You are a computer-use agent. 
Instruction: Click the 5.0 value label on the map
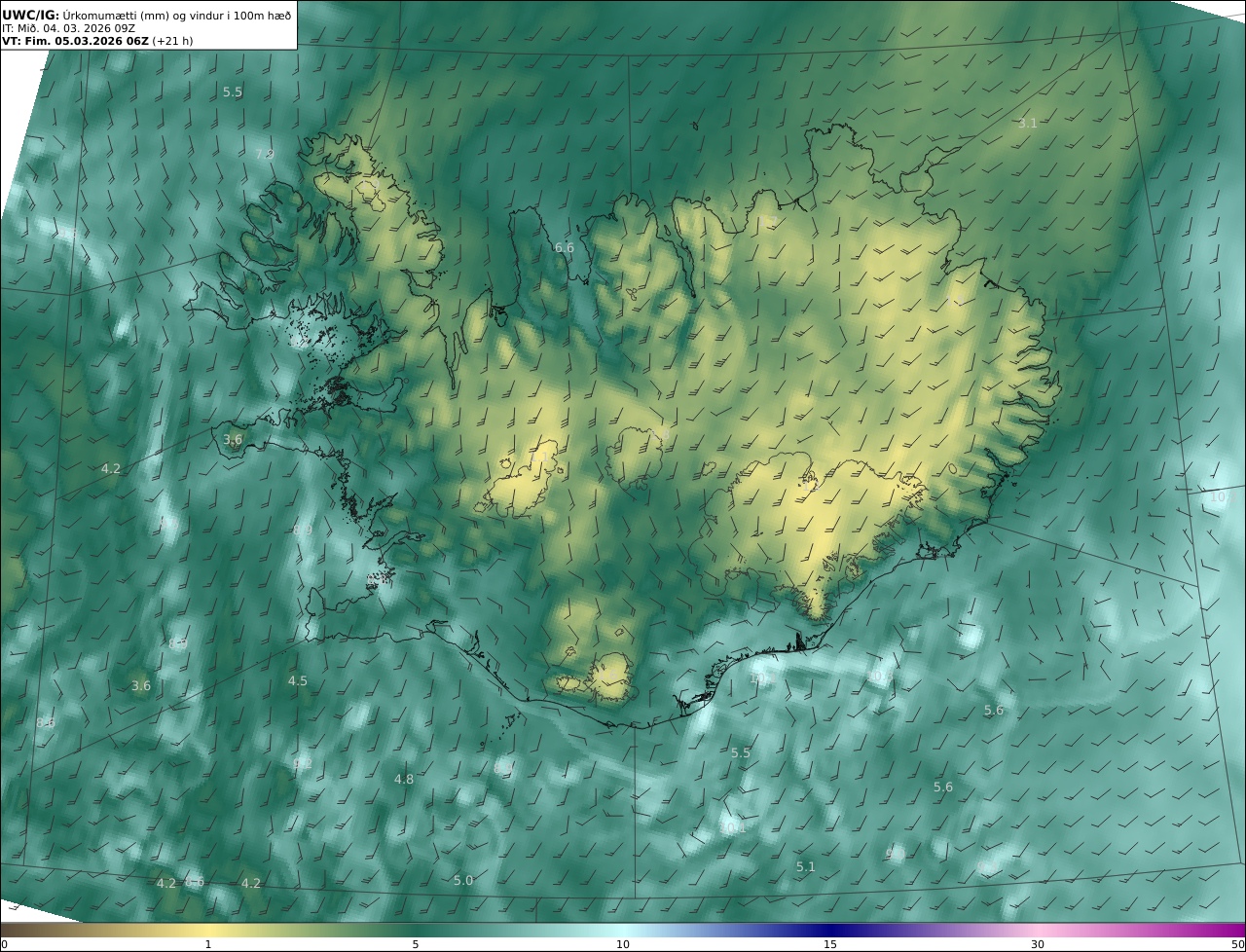pyautogui.click(x=463, y=880)
